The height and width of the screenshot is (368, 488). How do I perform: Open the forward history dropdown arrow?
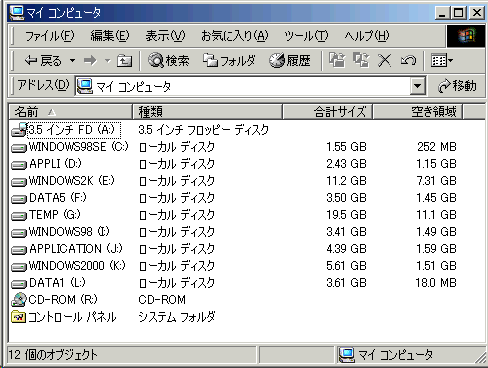point(107,61)
